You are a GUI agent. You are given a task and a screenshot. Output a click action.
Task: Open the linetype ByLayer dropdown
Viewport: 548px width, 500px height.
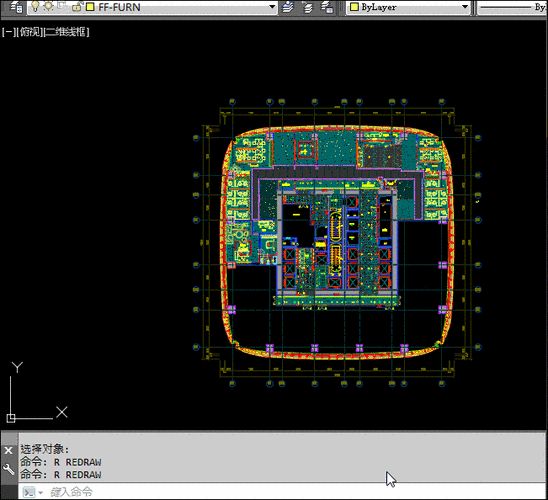click(x=512, y=7)
